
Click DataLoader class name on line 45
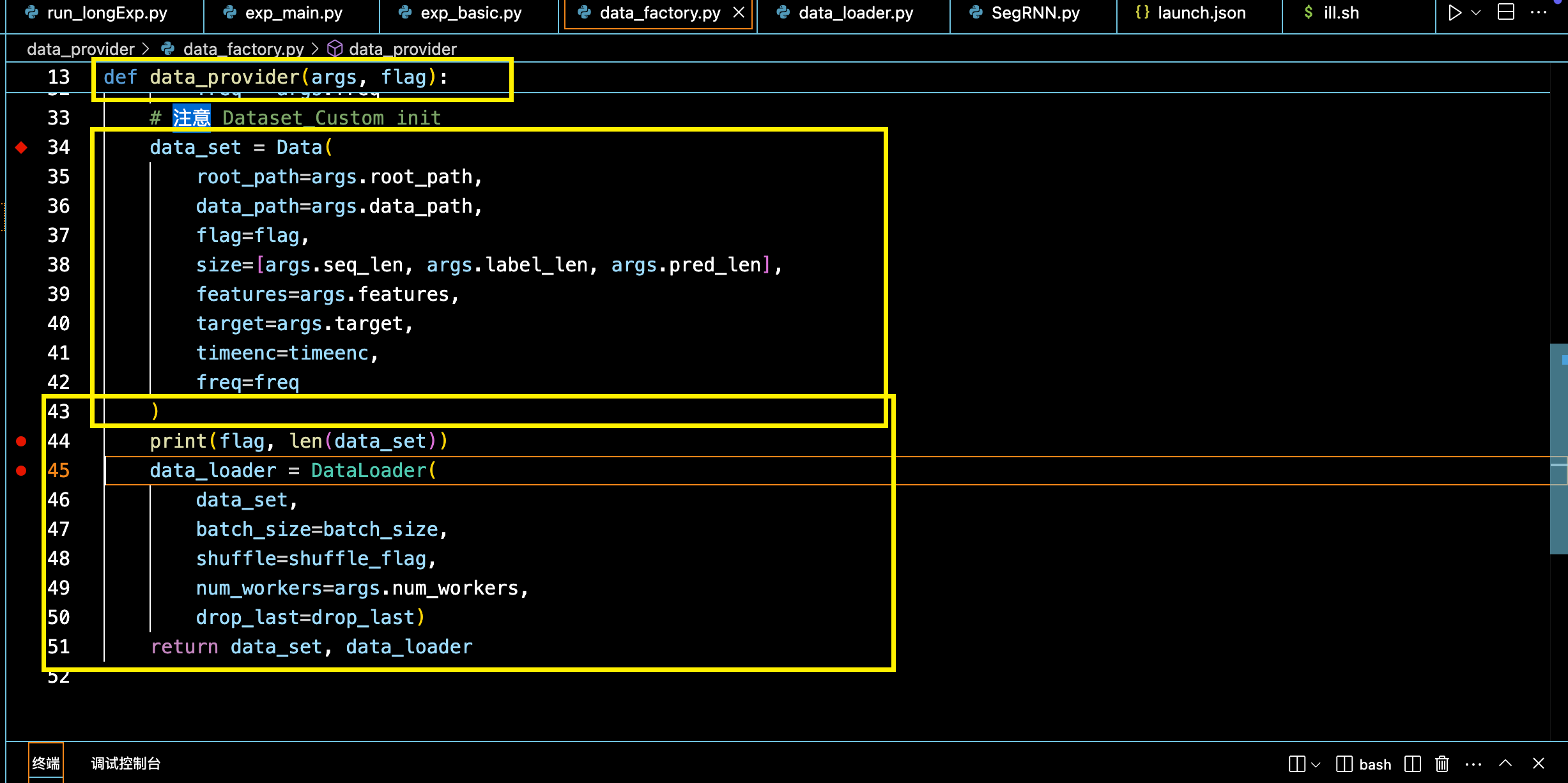368,471
